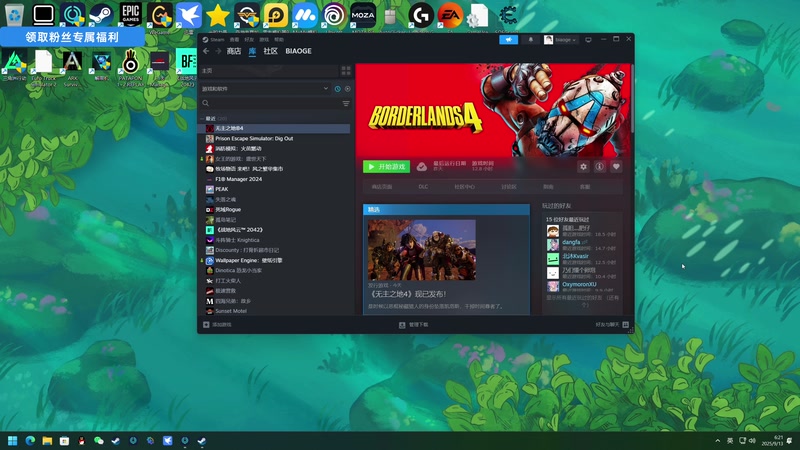Open the 查看 view menu
The height and width of the screenshot is (450, 800).
coord(234,39)
